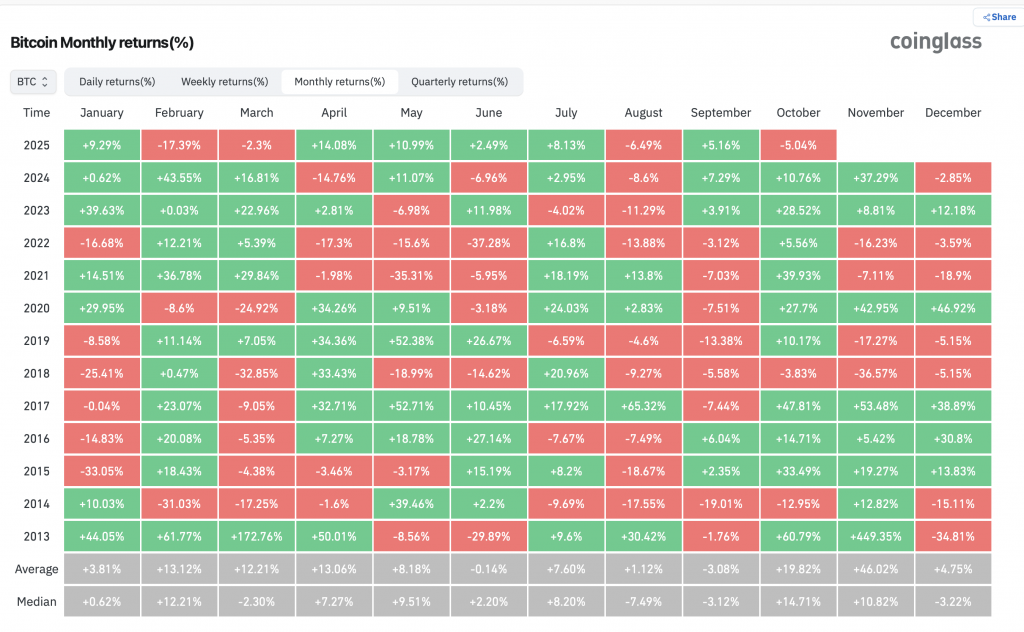Click the November average cell showing +46.02%
The image size is (1024, 632).
pos(875,569)
